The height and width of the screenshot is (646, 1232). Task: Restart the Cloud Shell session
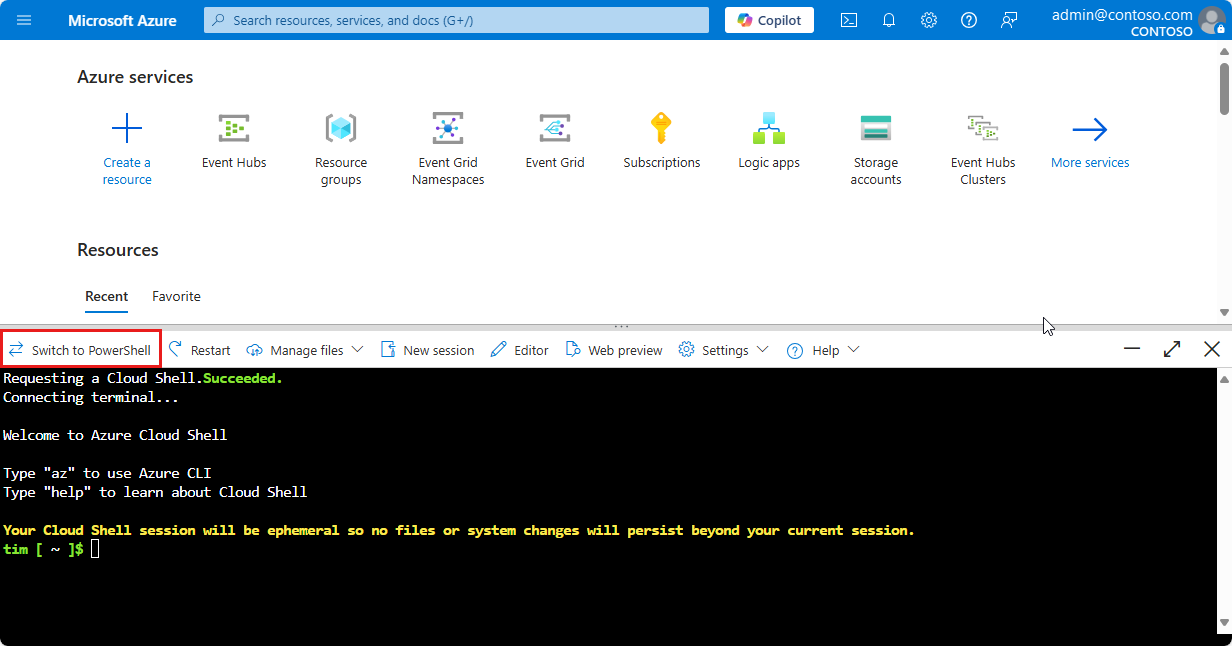pyautogui.click(x=199, y=350)
